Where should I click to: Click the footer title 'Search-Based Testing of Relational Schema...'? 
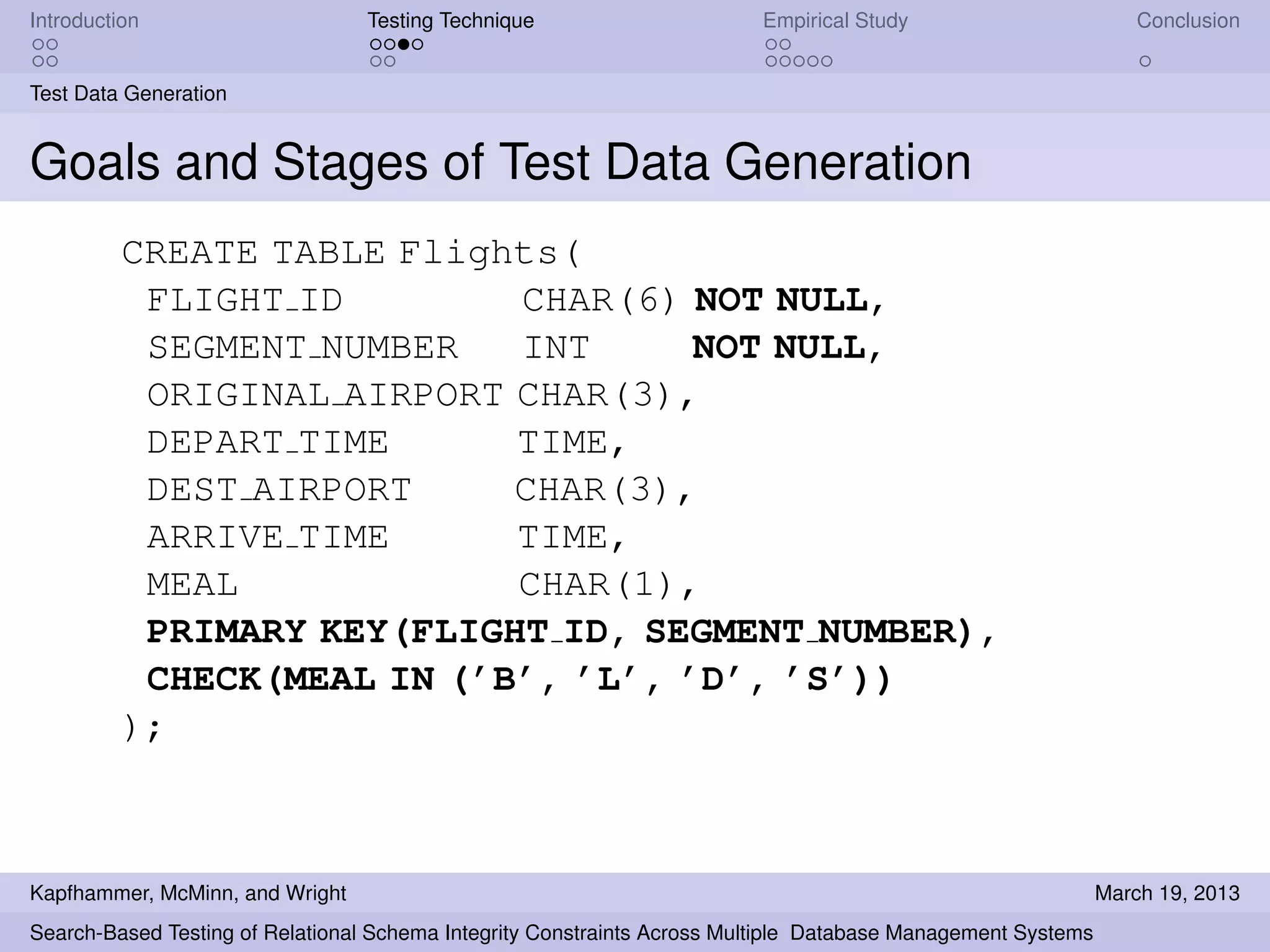coord(561,933)
